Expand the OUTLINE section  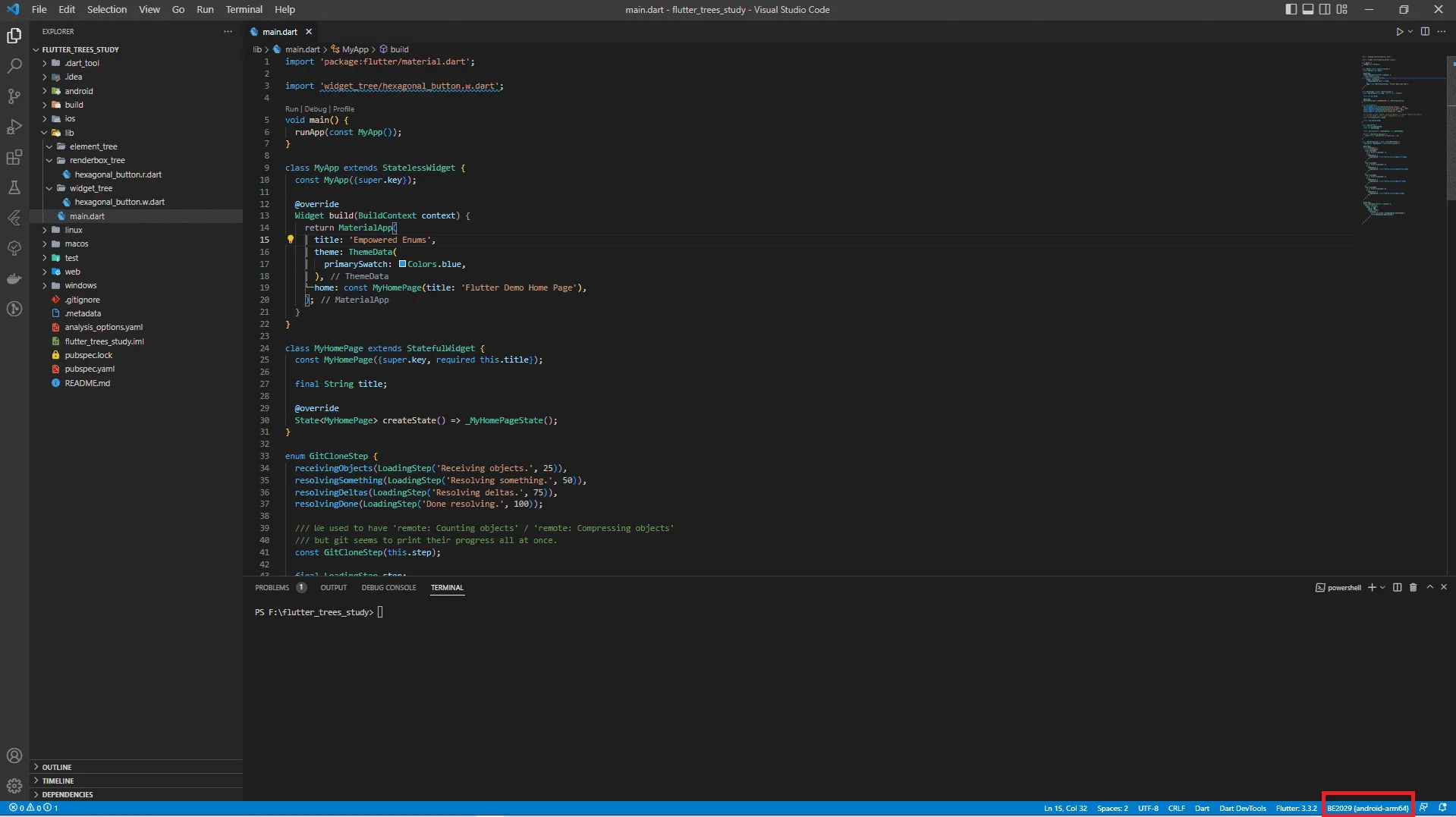pos(57,768)
